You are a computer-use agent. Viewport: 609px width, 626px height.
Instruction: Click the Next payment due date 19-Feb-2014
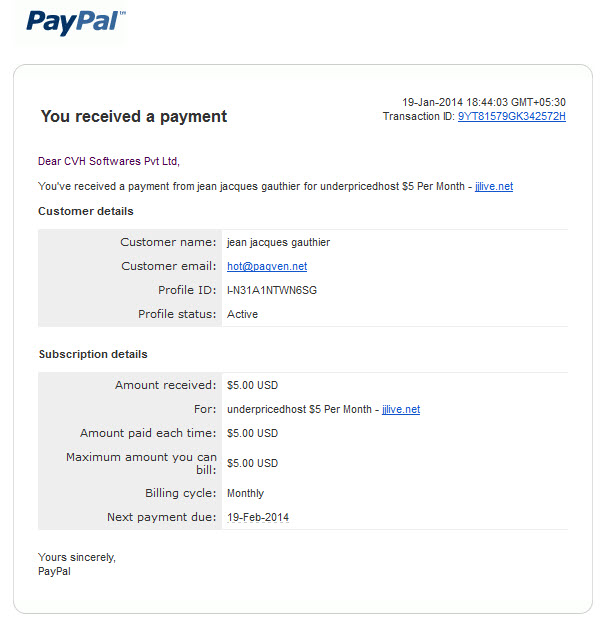(258, 517)
